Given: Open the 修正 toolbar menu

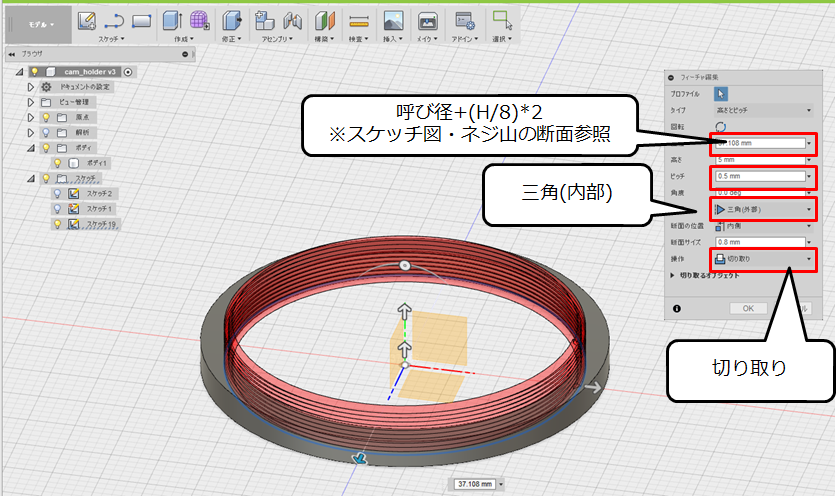Looking at the screenshot, I should coord(231,39).
